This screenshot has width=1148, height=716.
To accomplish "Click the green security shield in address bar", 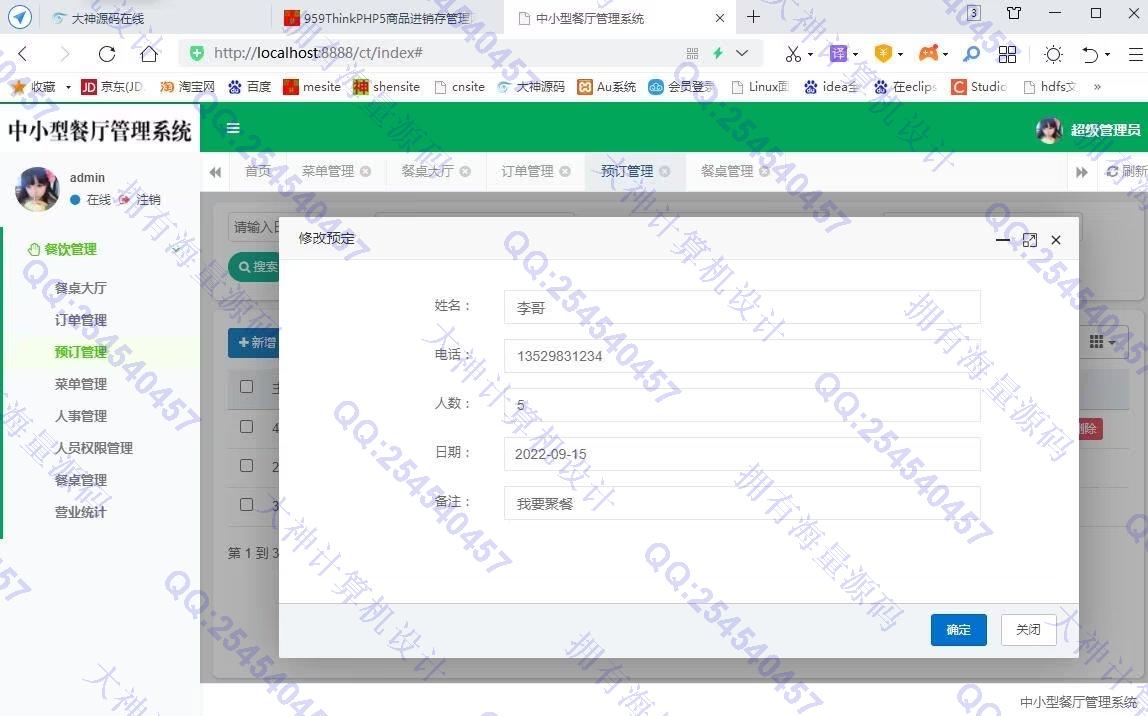I will click(197, 53).
